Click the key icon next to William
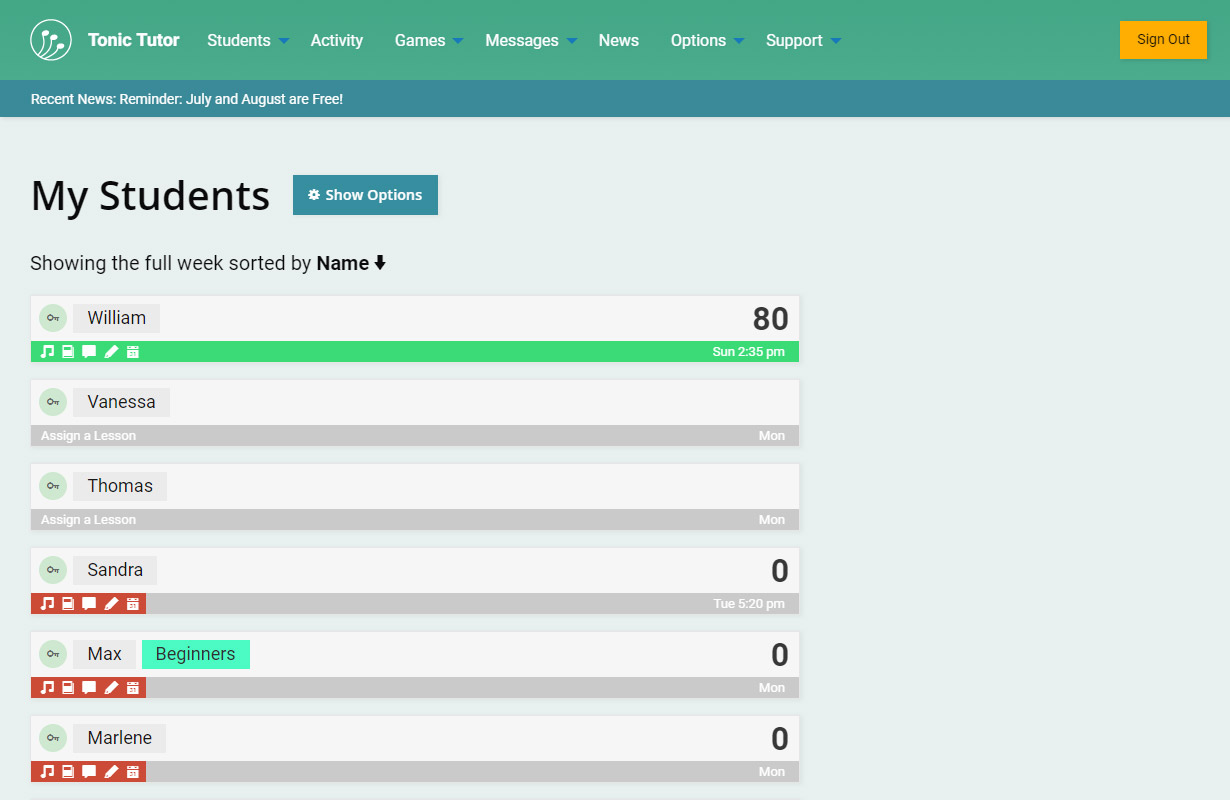Screen dimensions: 1230x800 tap(53, 318)
